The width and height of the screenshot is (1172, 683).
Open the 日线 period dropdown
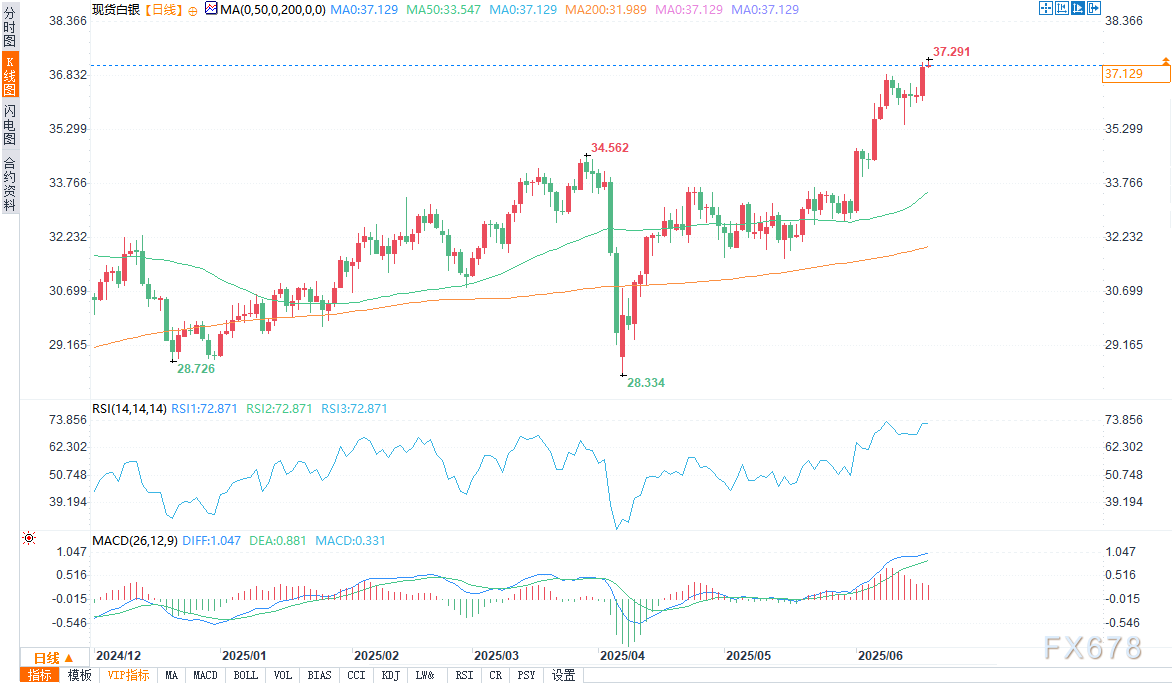coord(47,657)
